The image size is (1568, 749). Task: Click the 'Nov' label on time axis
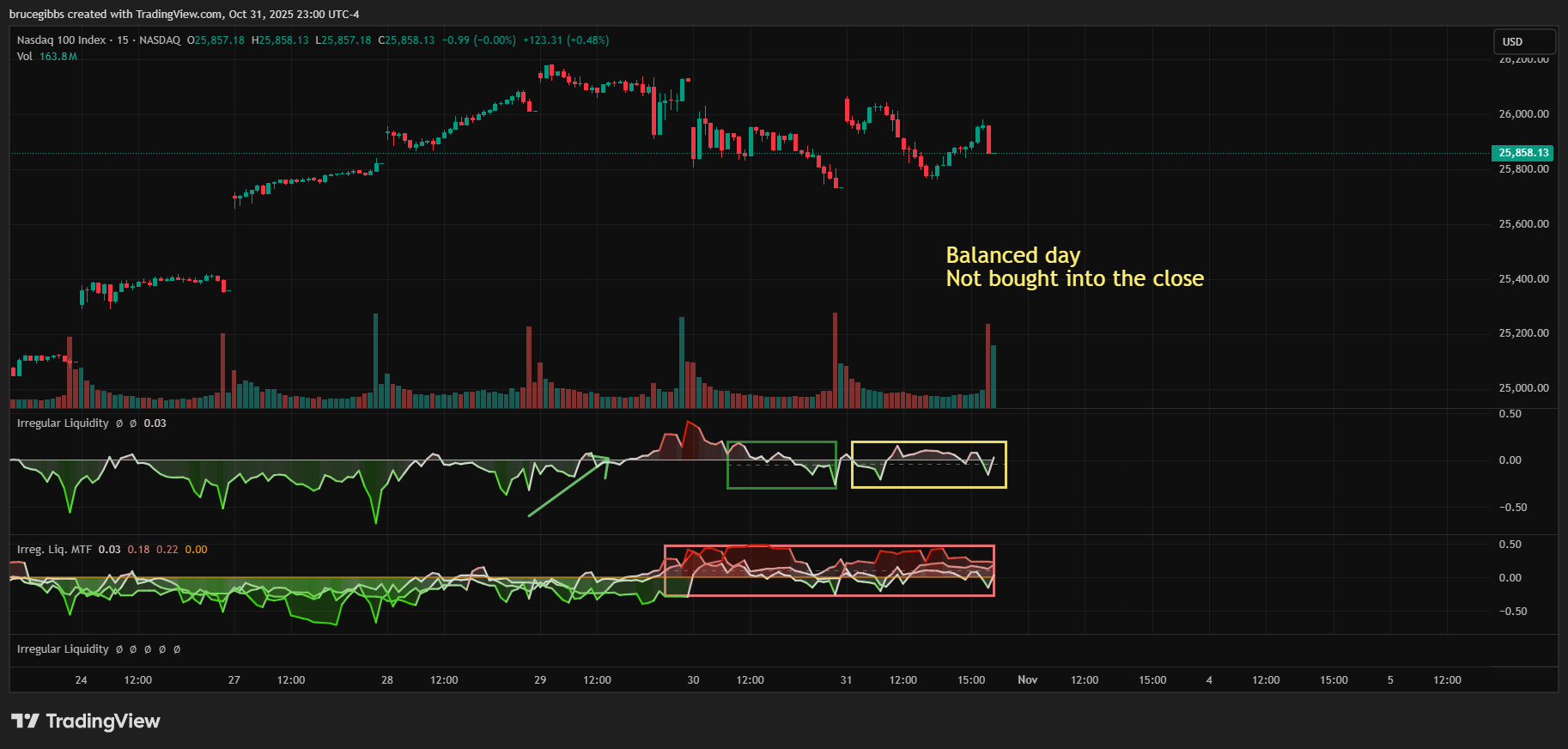[1027, 680]
